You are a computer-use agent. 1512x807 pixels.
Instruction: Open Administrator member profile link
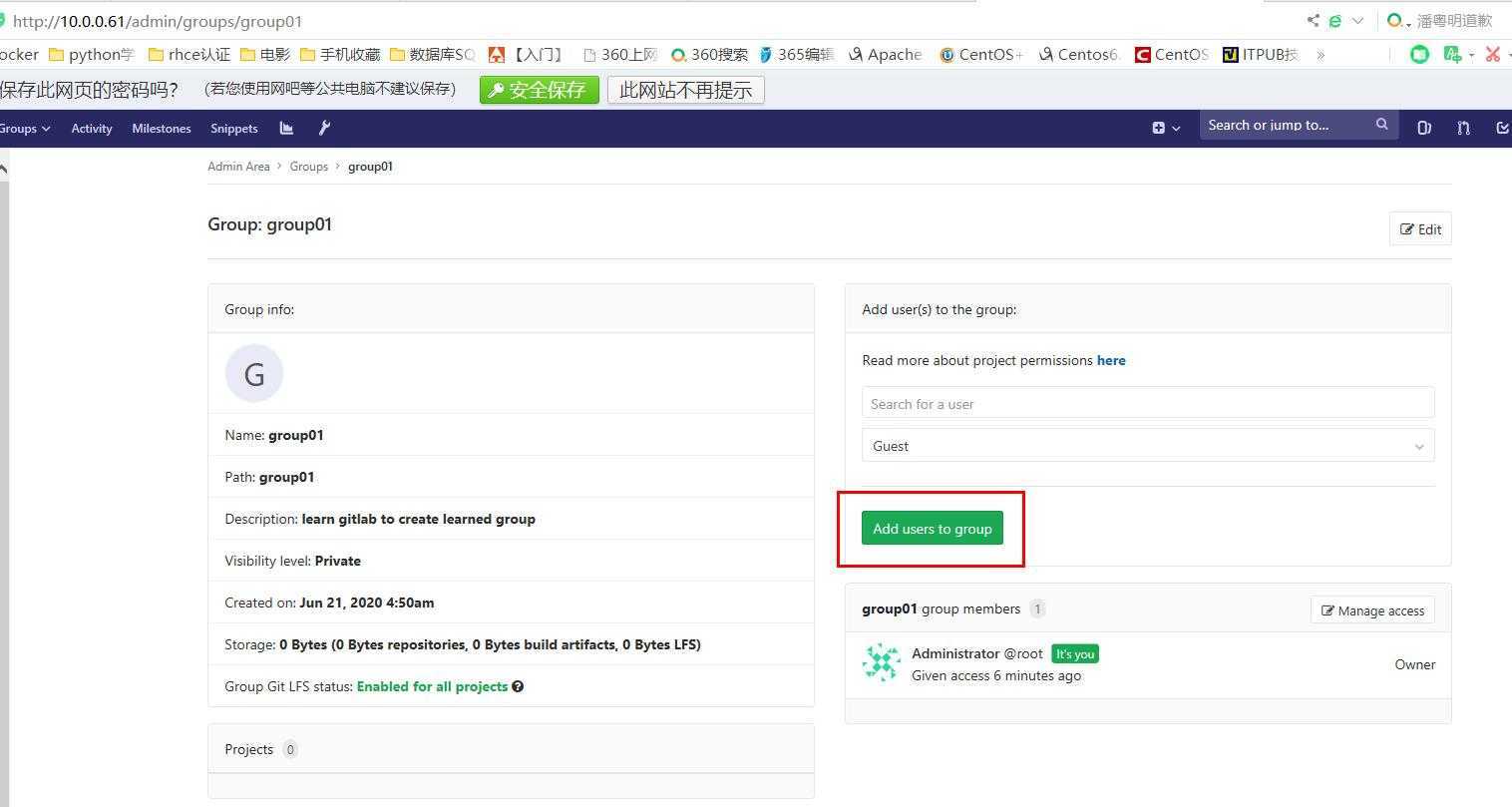point(955,653)
